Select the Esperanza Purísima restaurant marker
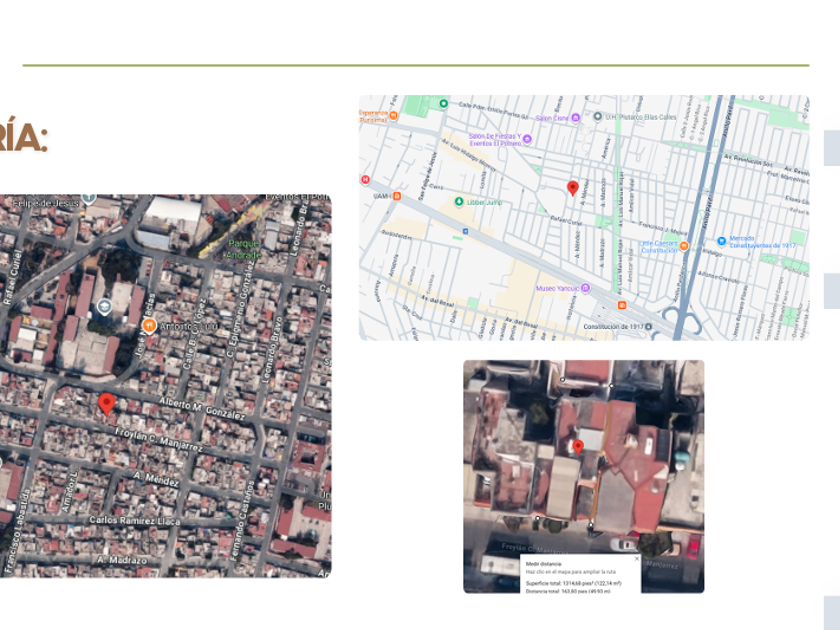 pyautogui.click(x=394, y=116)
